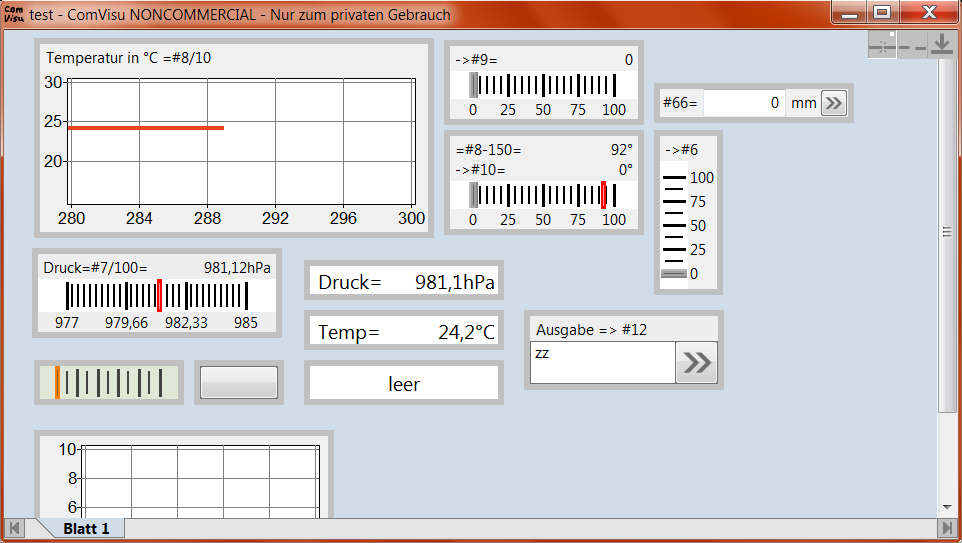Image resolution: width=962 pixels, height=543 pixels.
Task: Click the Temp= 24,2°C display
Action: click(404, 332)
